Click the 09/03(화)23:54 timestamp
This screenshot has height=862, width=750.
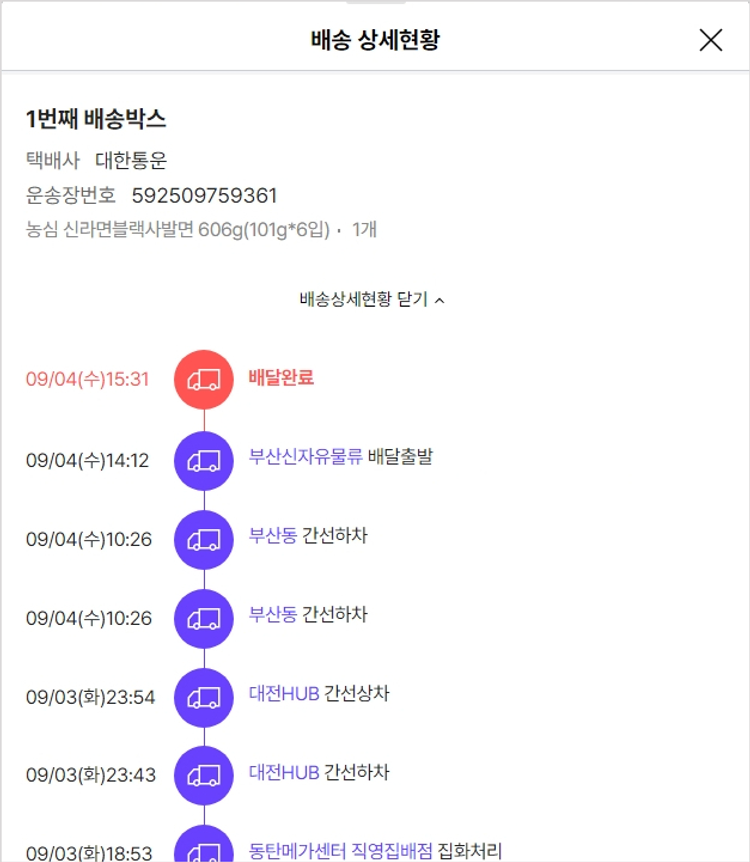[x=91, y=697]
